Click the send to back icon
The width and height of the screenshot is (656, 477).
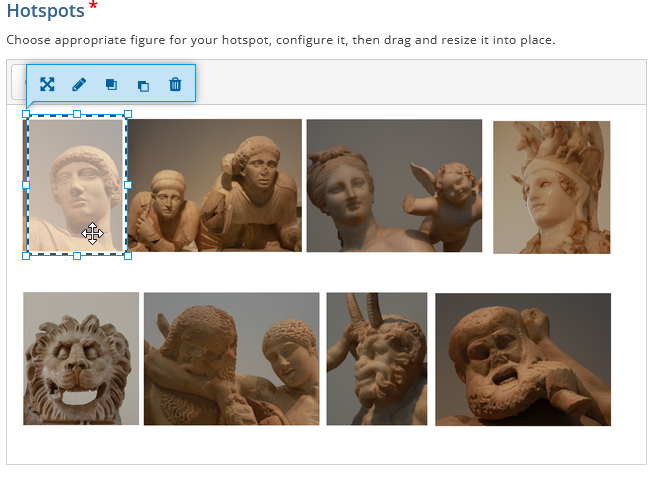[143, 85]
